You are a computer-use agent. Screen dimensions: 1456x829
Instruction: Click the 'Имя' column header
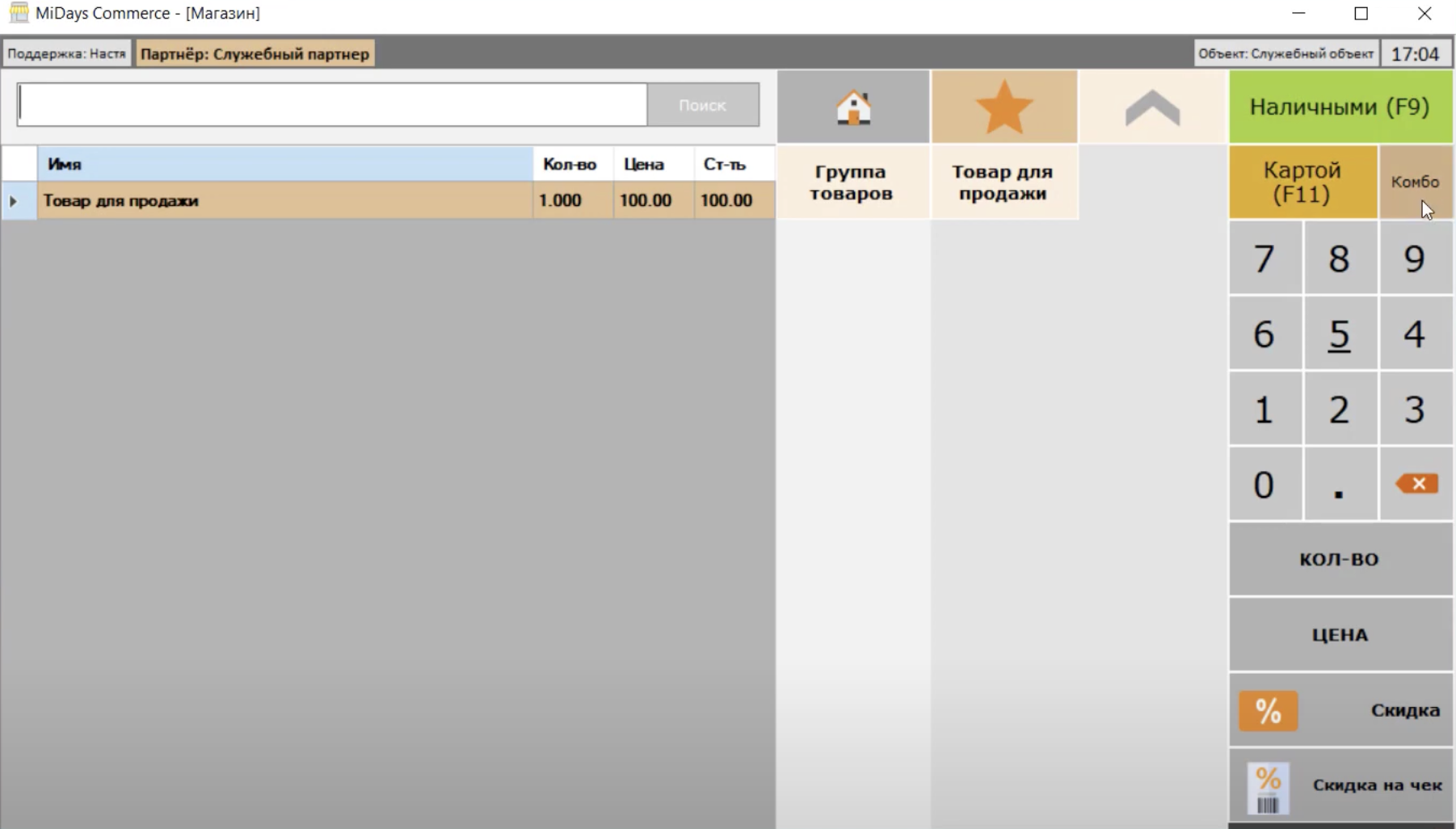284,164
